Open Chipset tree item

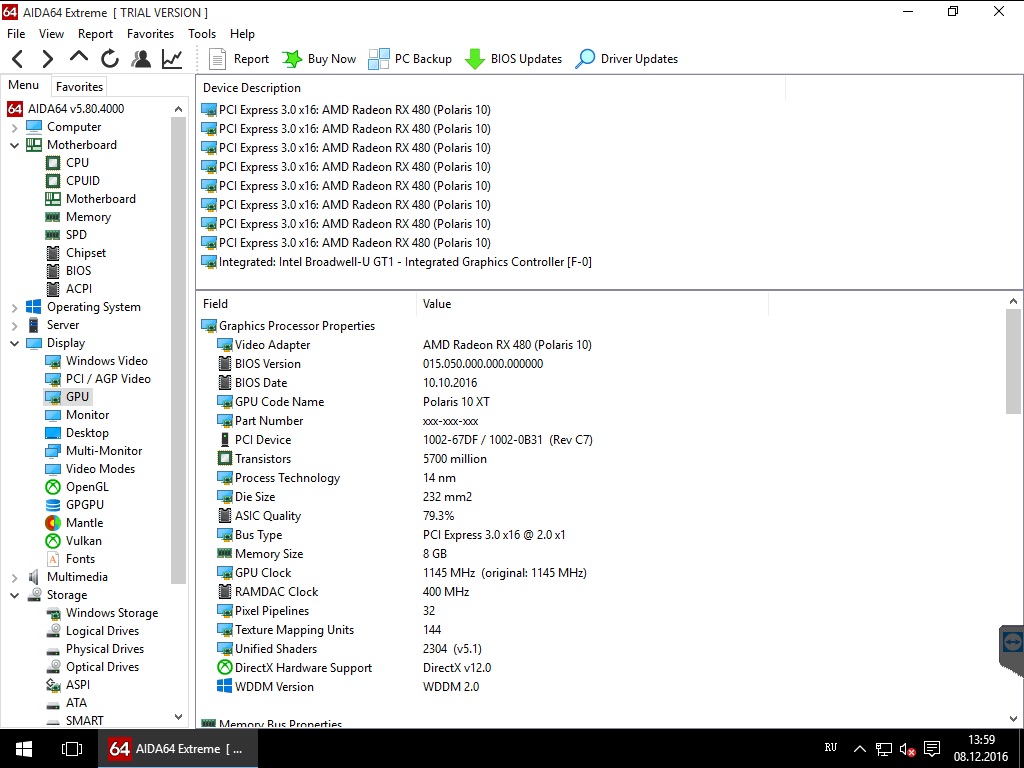[x=86, y=253]
